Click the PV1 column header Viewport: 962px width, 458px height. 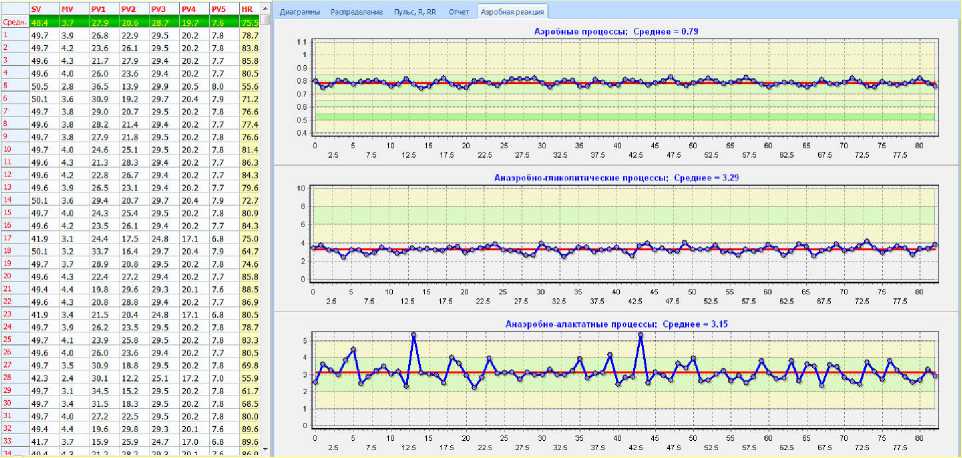[104, 10]
